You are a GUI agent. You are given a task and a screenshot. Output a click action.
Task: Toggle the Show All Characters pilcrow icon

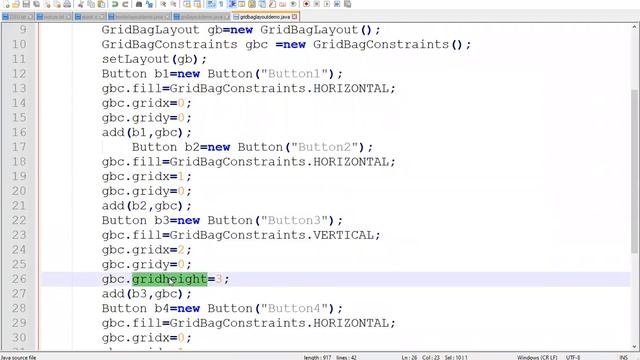pyautogui.click(x=221, y=4)
